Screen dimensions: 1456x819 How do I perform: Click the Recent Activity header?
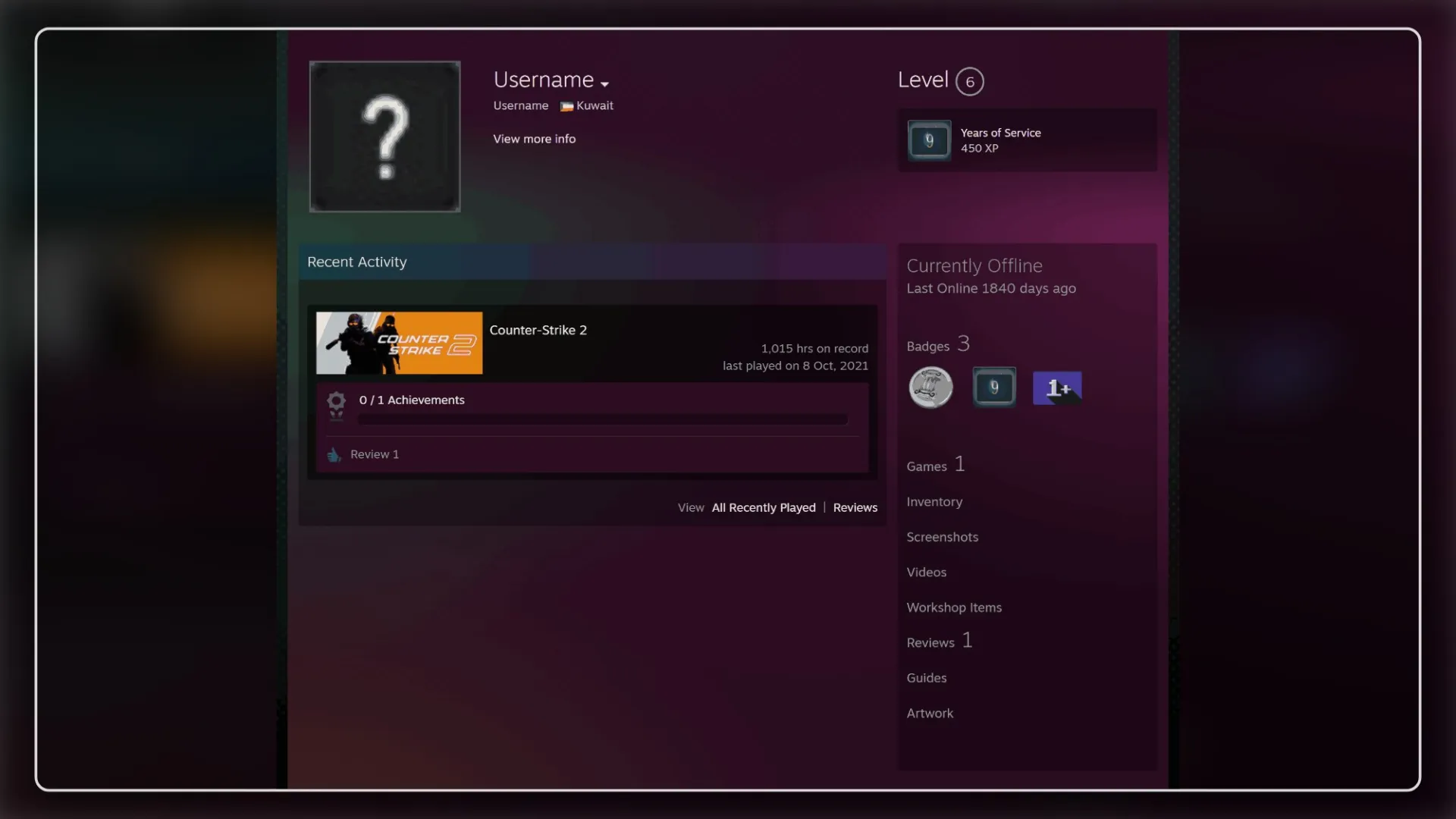point(592,262)
